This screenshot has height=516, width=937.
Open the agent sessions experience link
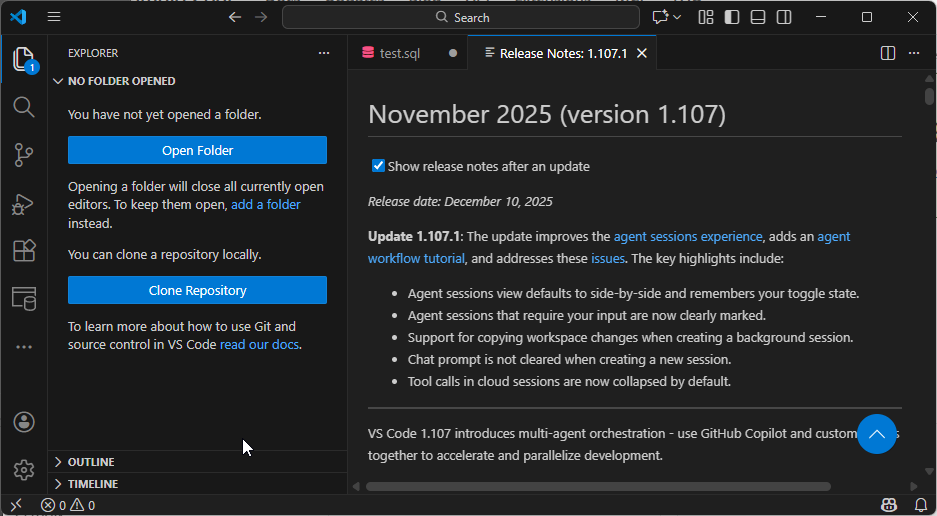coord(688,236)
